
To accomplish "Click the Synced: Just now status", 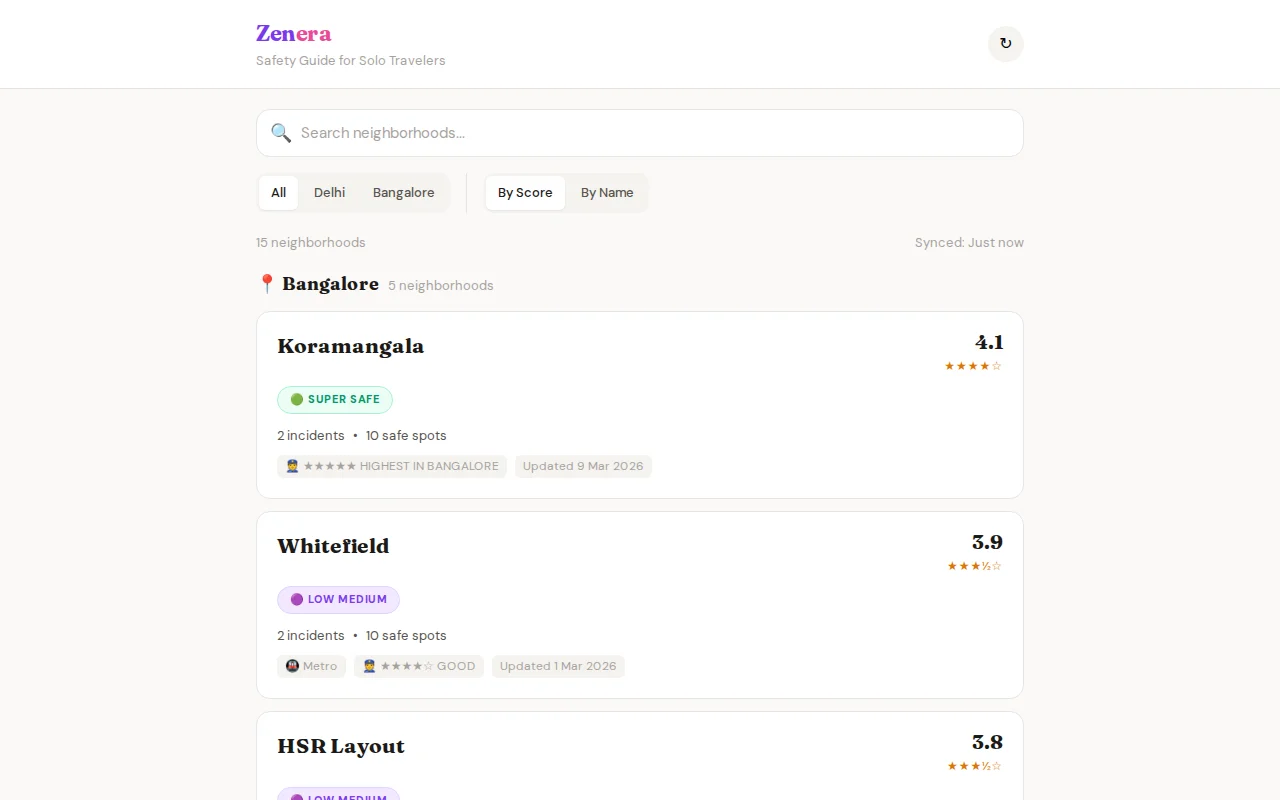I will click(x=969, y=243).
